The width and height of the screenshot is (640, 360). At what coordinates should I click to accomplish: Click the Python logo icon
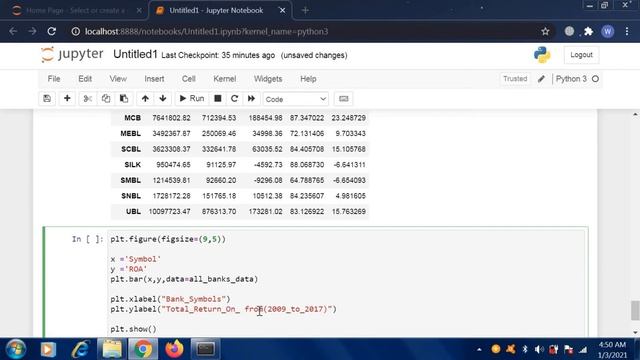coord(542,55)
